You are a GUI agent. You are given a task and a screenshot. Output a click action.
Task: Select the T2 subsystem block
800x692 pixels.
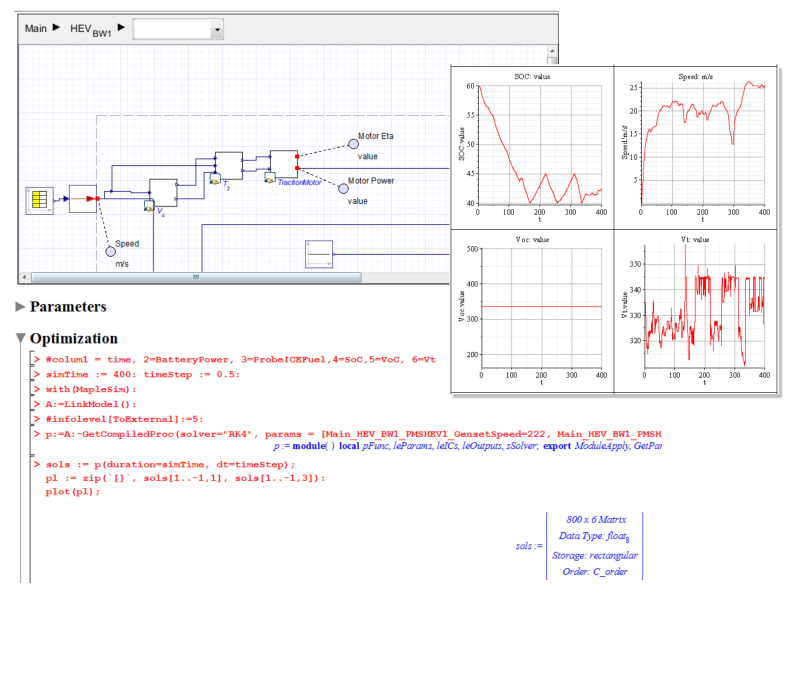point(229,167)
